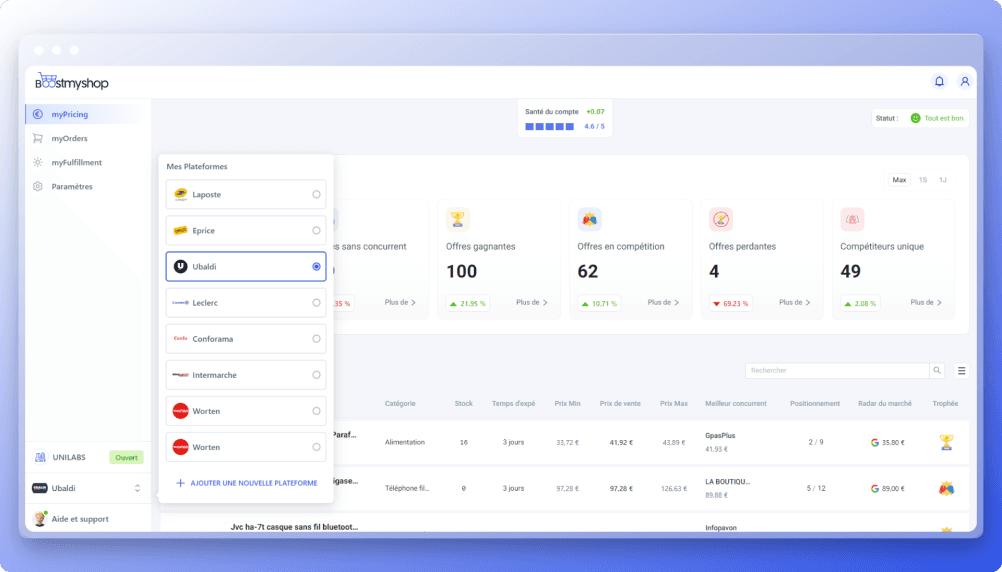Open Plus de under Offres perdantes

pyautogui.click(x=794, y=302)
